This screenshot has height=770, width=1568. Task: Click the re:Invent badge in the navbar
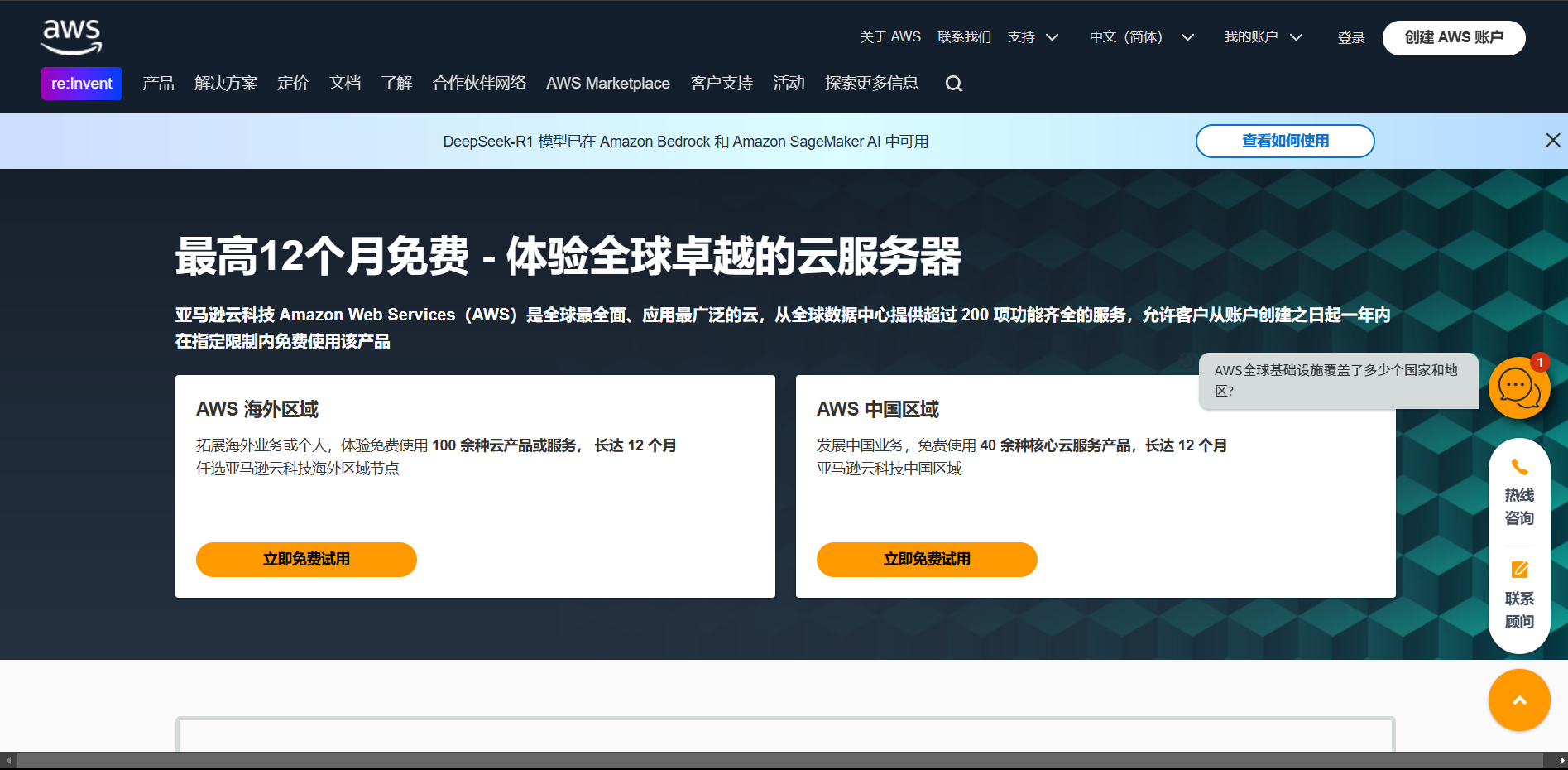[81, 84]
